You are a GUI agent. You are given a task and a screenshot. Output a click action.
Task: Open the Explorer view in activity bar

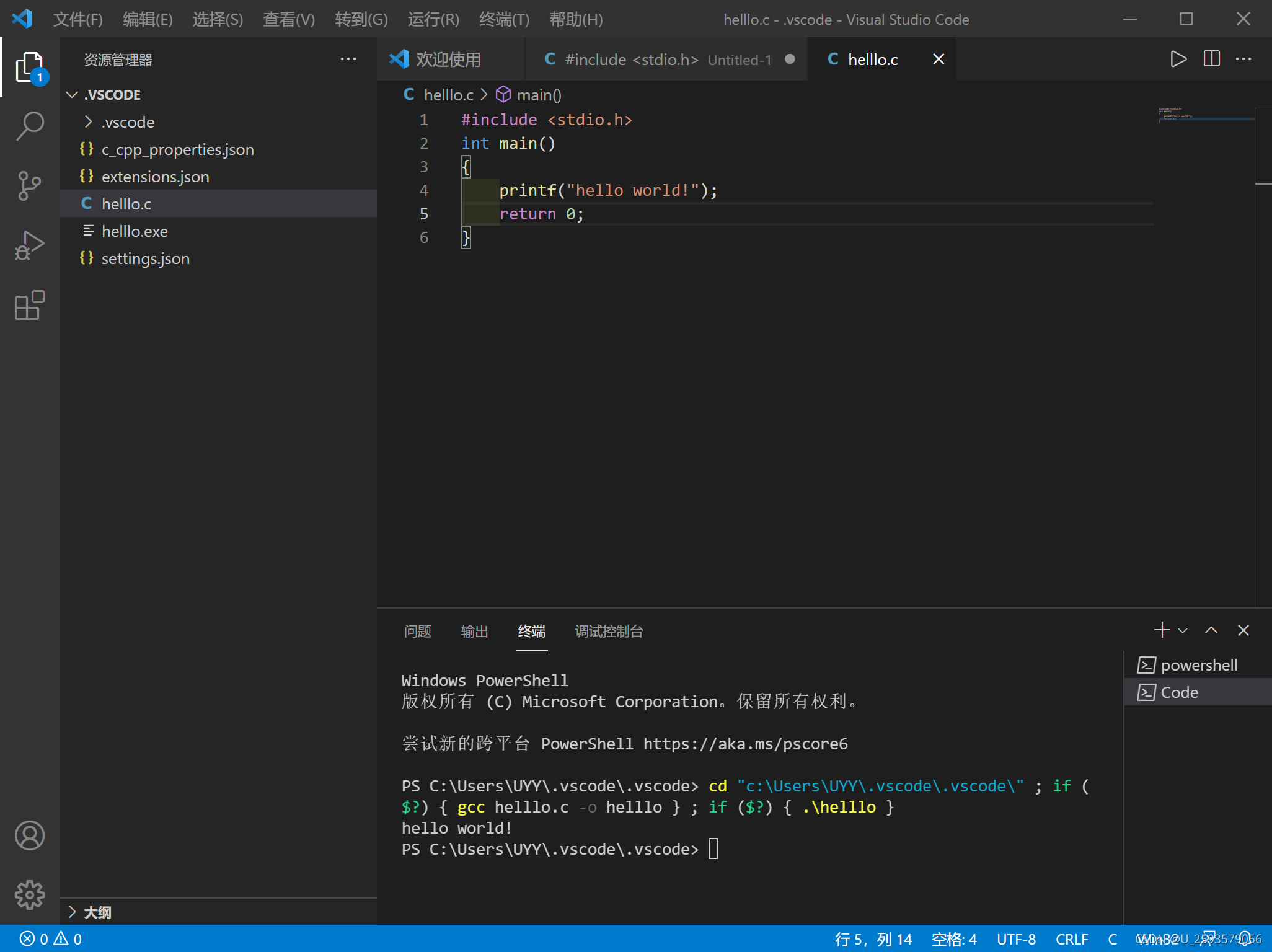click(30, 67)
